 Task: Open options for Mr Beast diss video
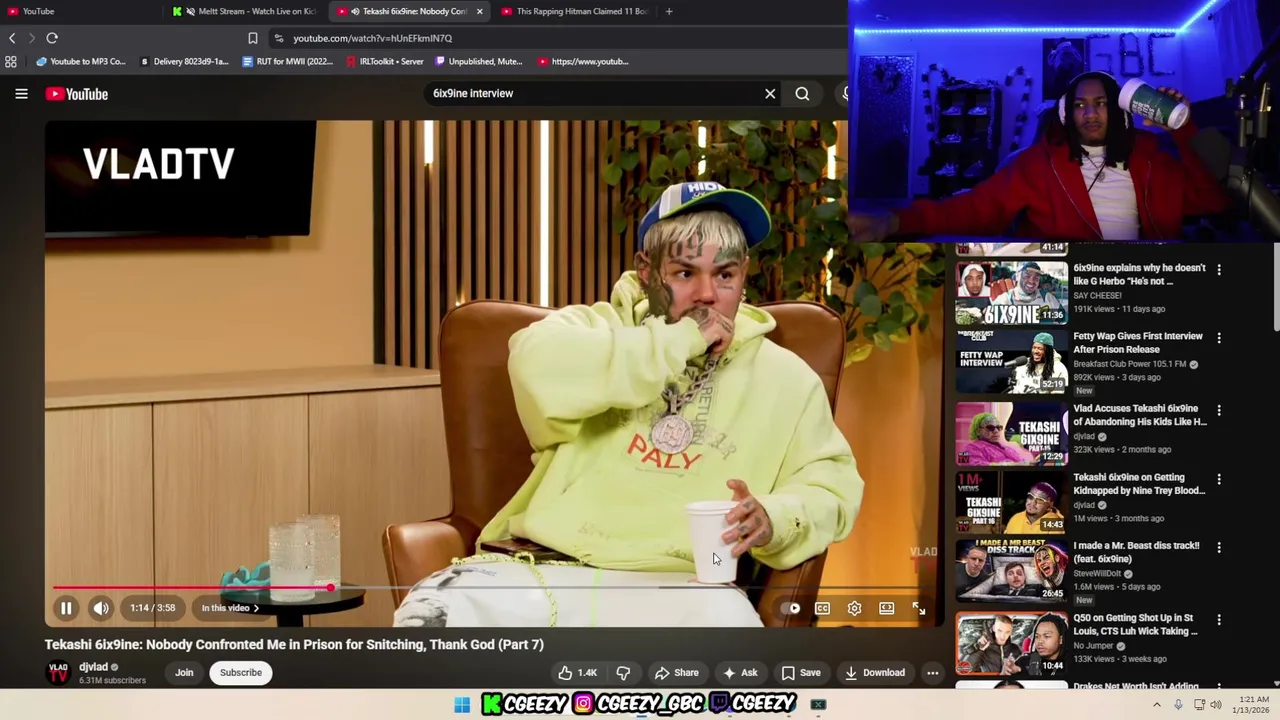[1218, 547]
